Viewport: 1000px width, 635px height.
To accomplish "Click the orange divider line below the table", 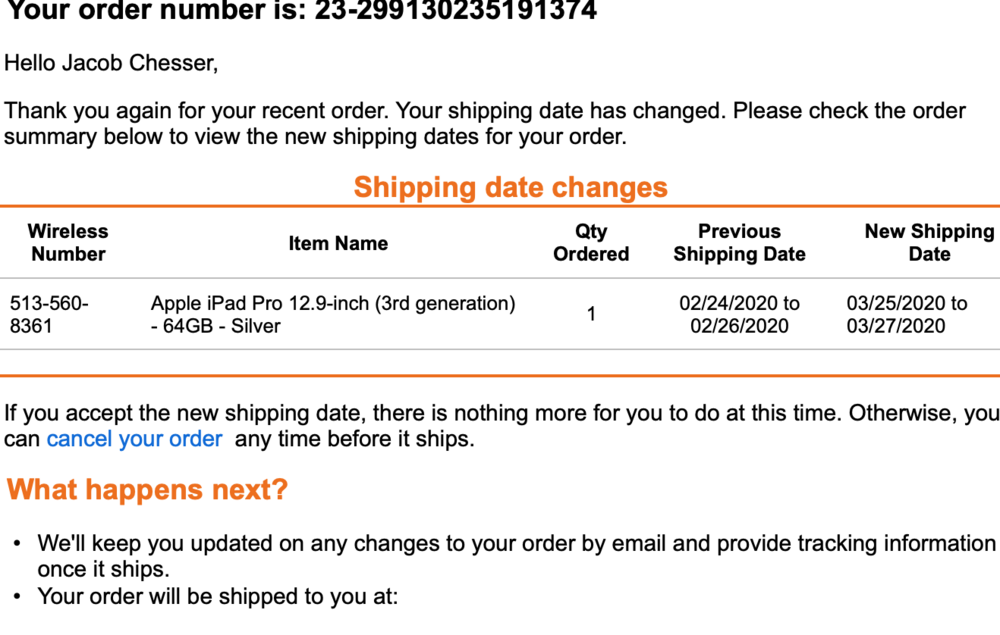I will [x=500, y=376].
